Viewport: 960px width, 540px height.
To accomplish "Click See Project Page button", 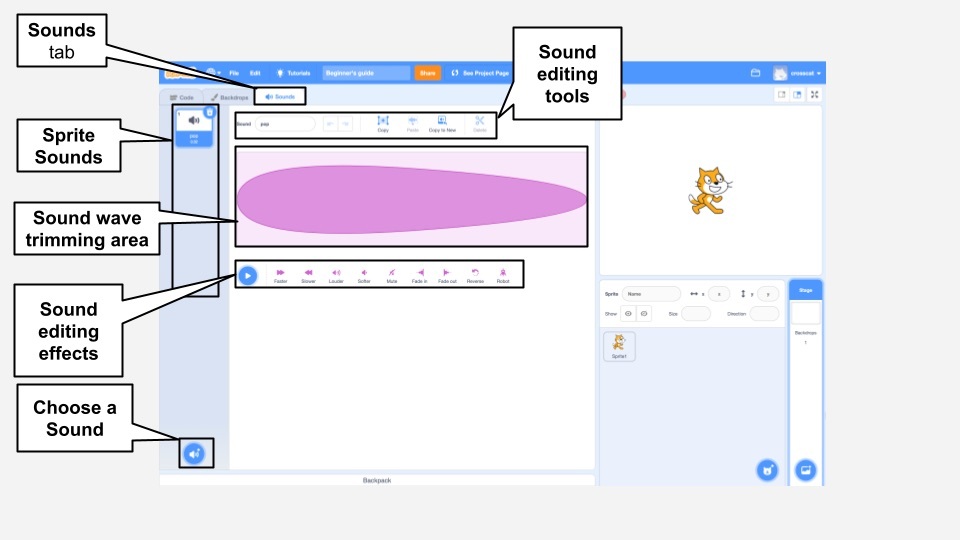I will click(480, 73).
